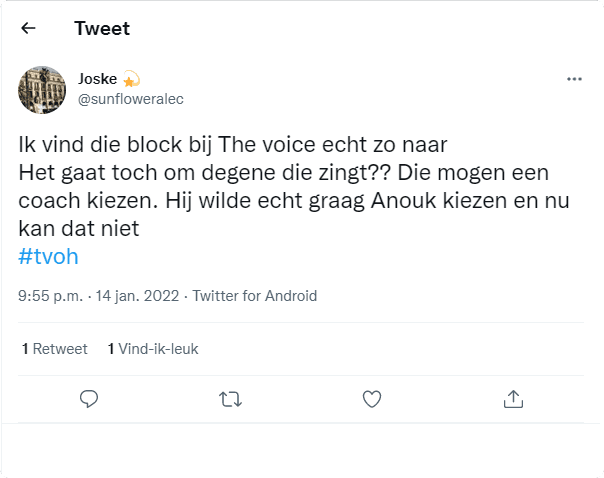This screenshot has height=478, width=604.
Task: Click the date '14 jan. 2022'
Action: coord(138,296)
